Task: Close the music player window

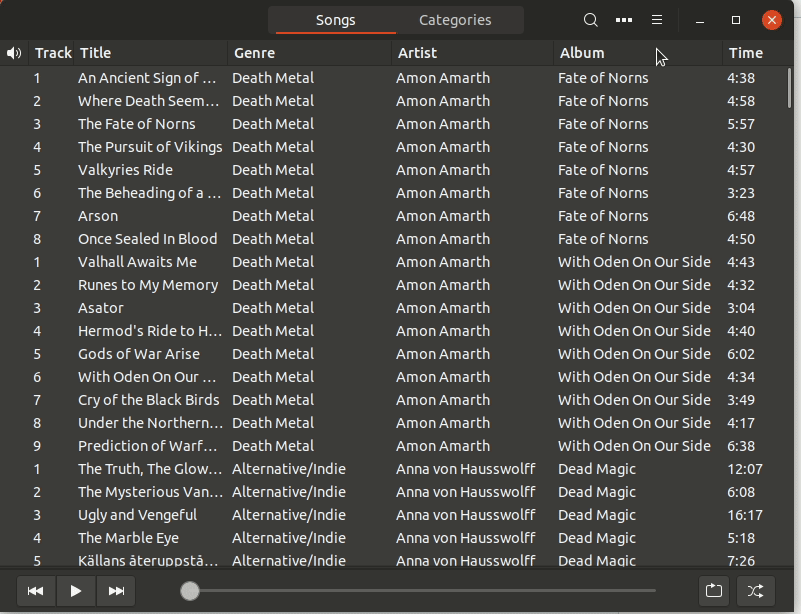Action: 772,20
